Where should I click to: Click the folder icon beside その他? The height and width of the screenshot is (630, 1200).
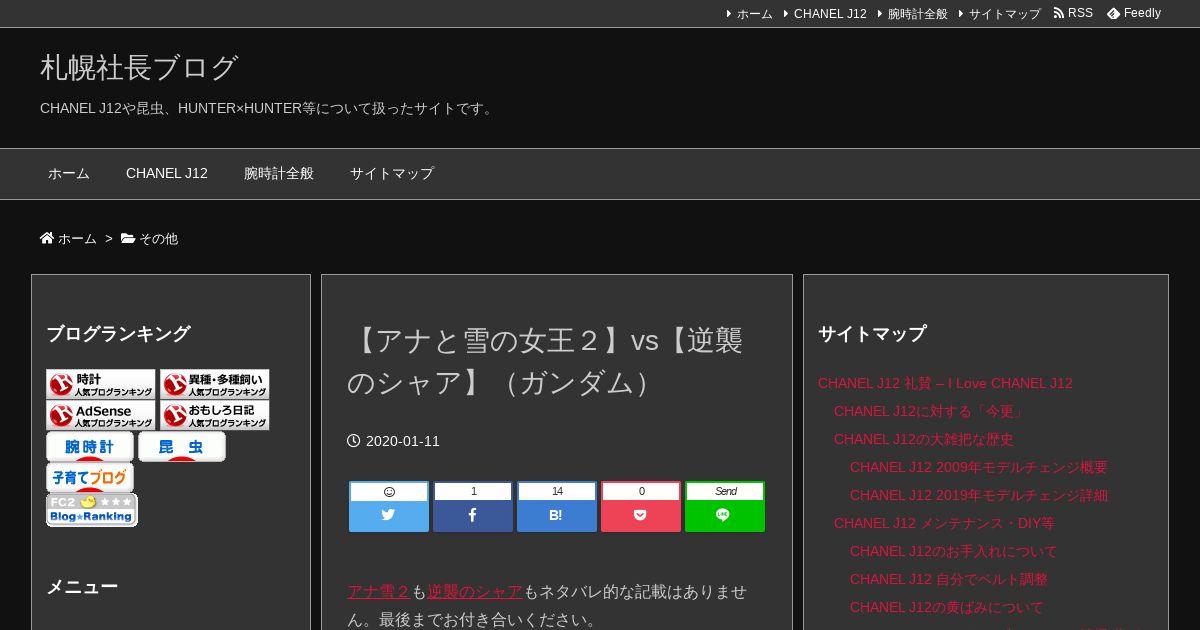[128, 238]
